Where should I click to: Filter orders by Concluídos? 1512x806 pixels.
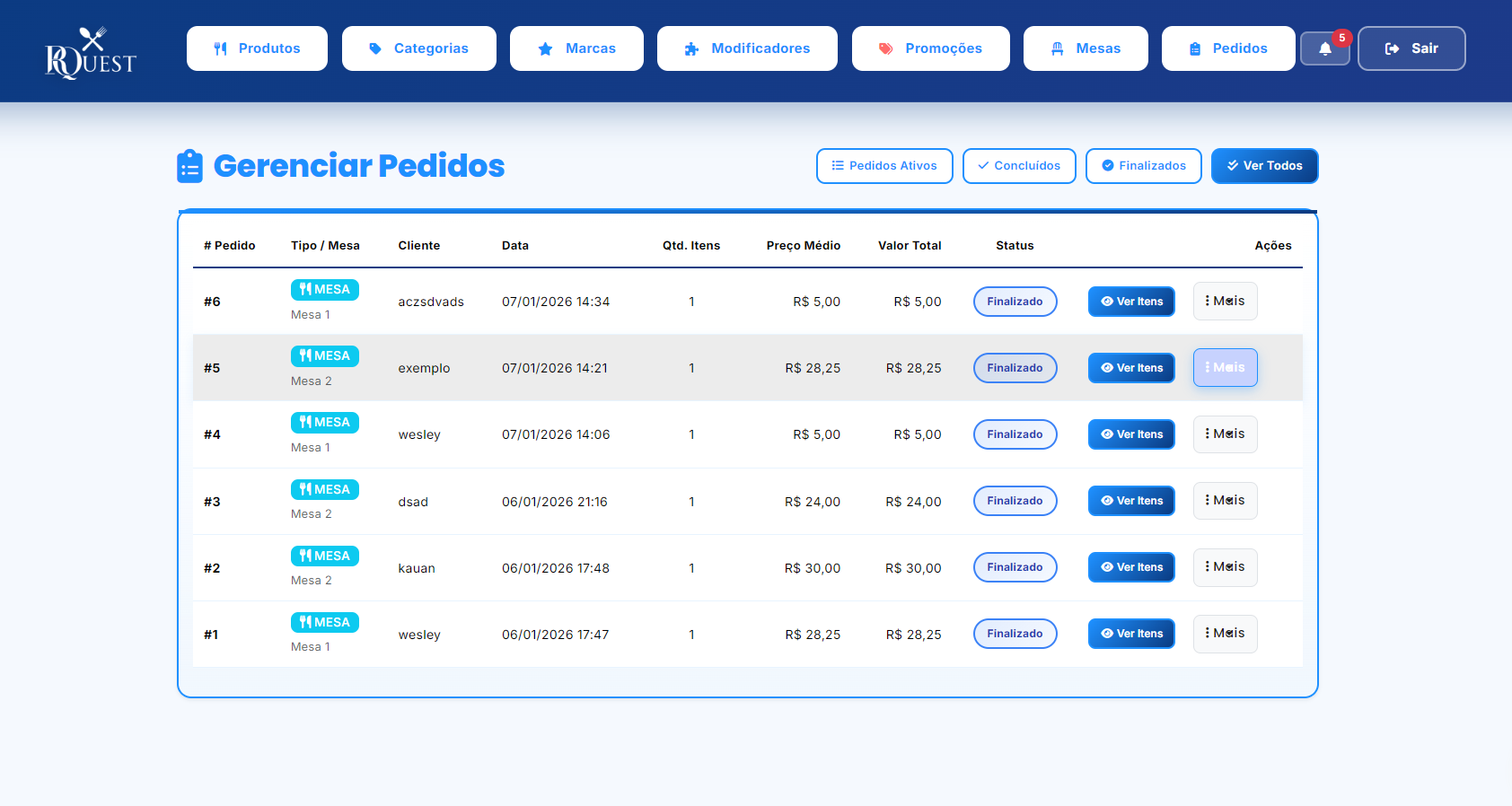click(1018, 166)
